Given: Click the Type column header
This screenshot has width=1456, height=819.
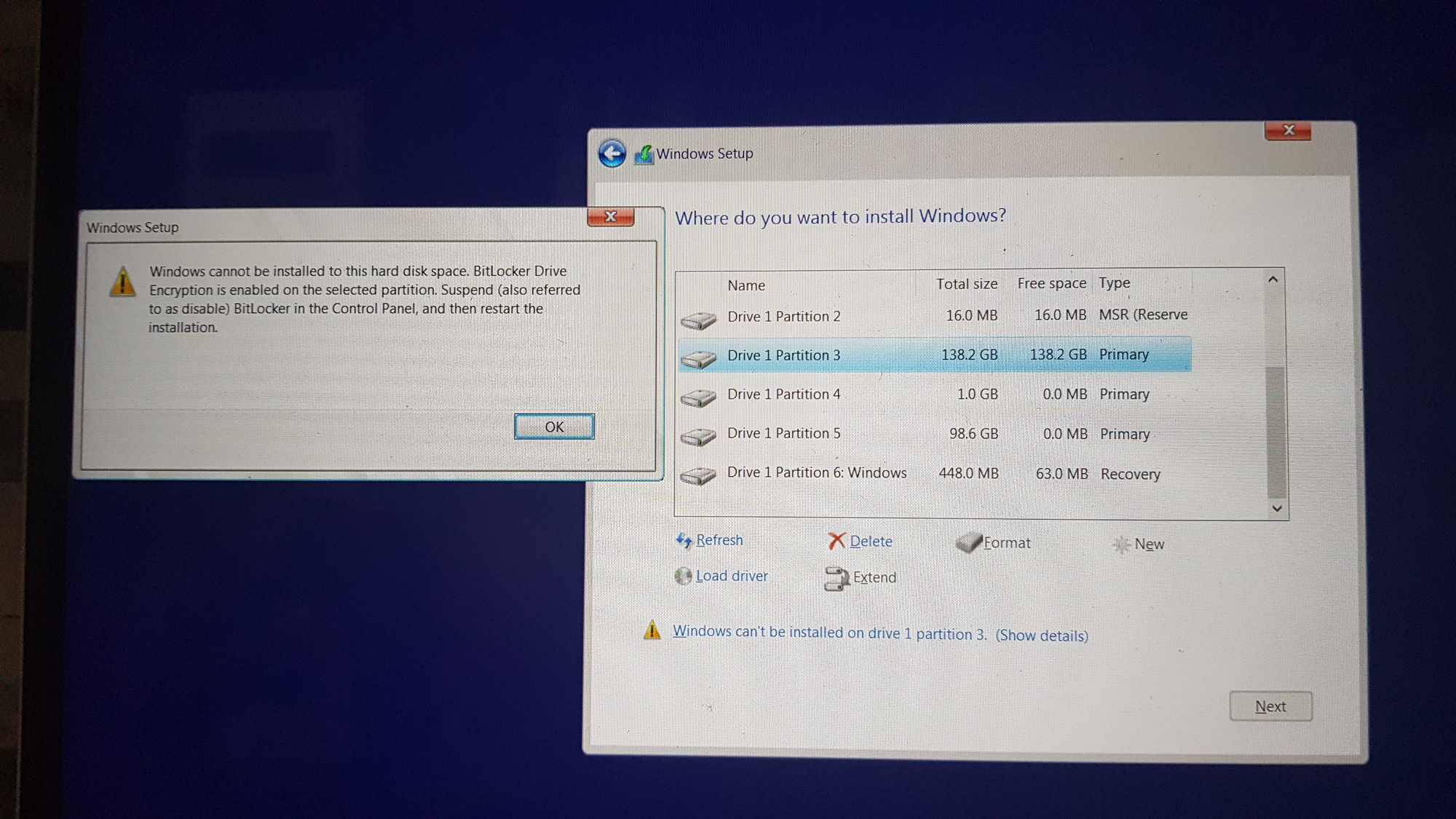Looking at the screenshot, I should click(x=1115, y=282).
